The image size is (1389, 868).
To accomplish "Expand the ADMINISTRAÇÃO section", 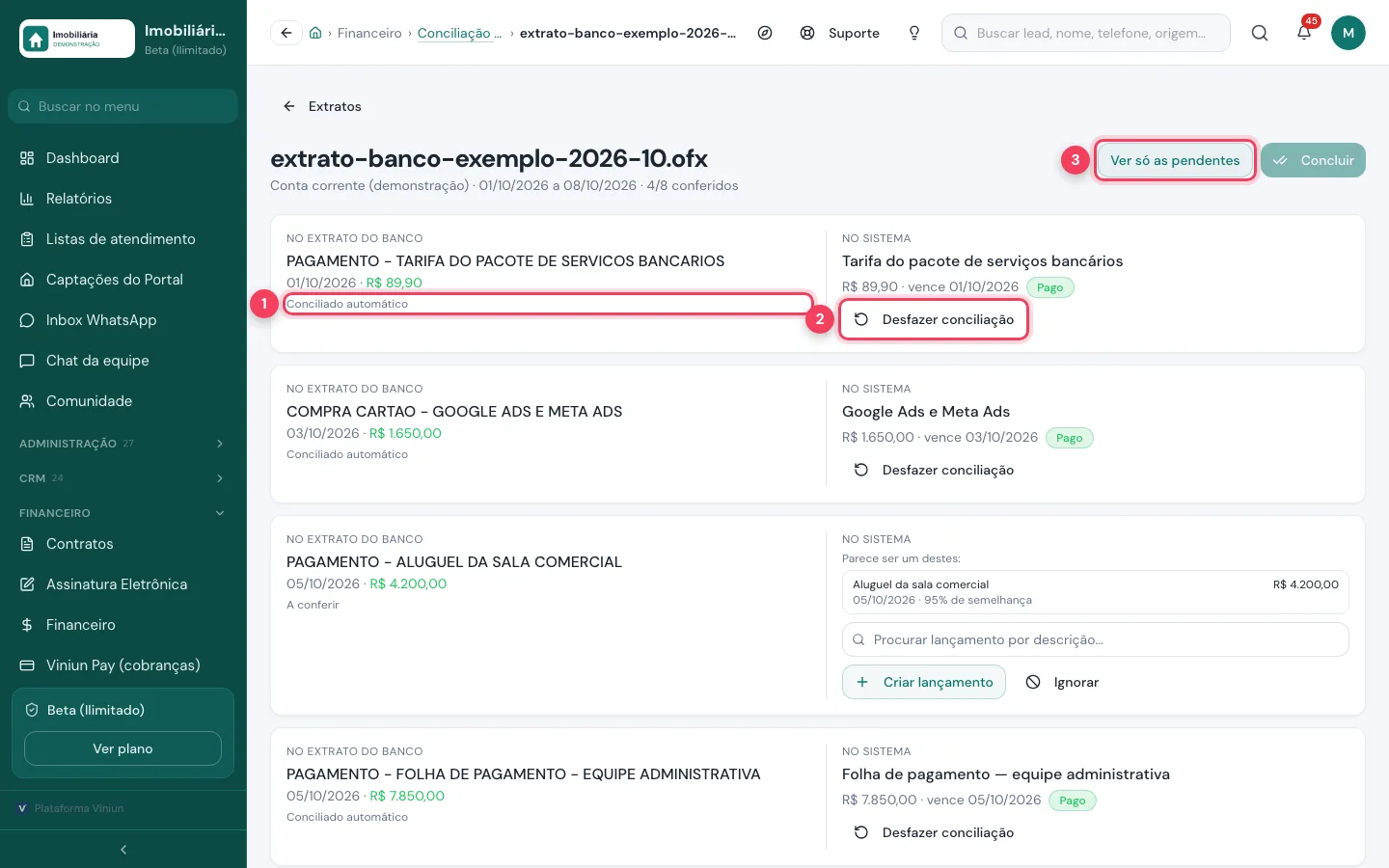I will 123,444.
